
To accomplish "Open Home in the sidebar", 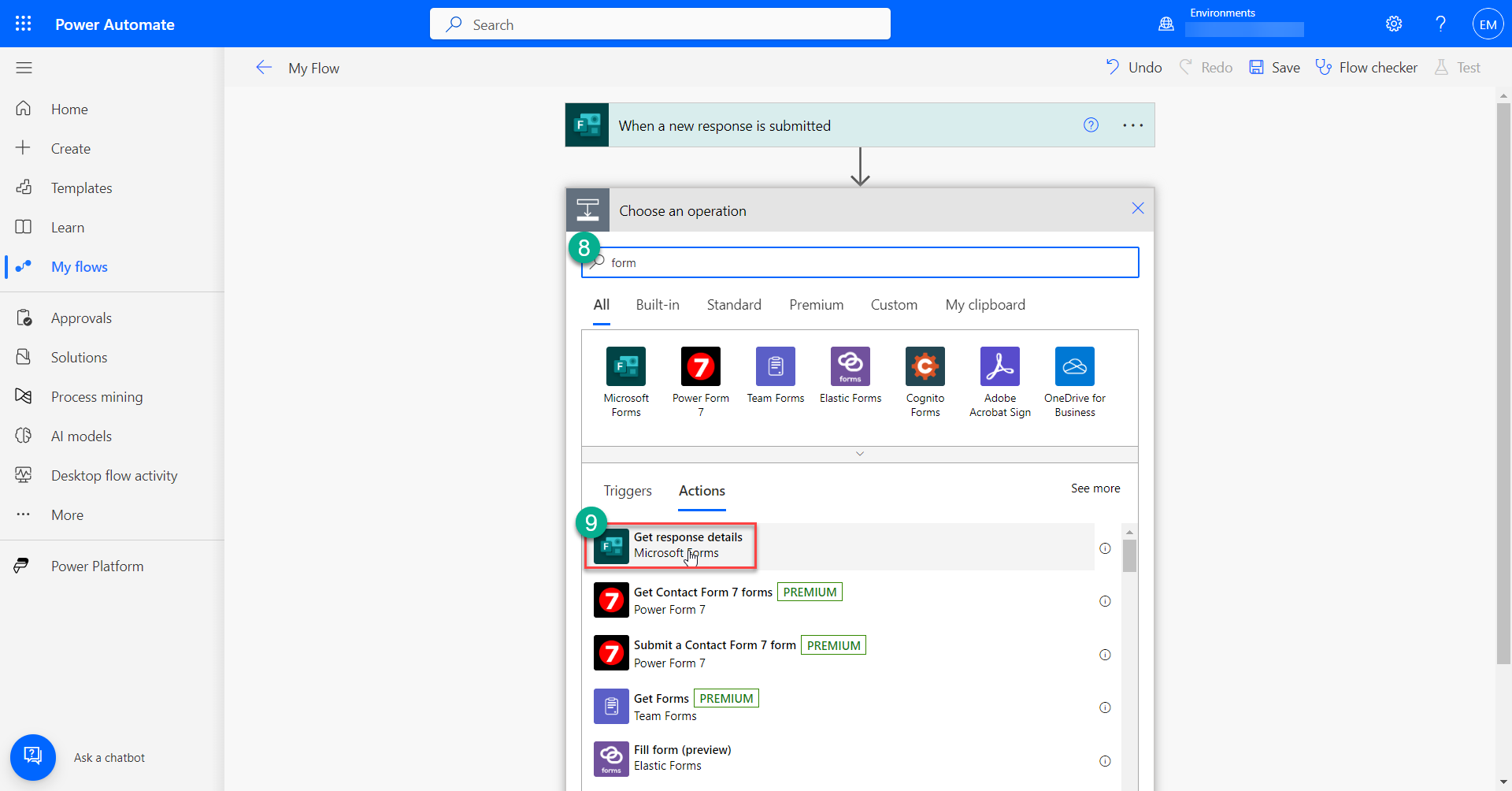I will tap(112, 109).
